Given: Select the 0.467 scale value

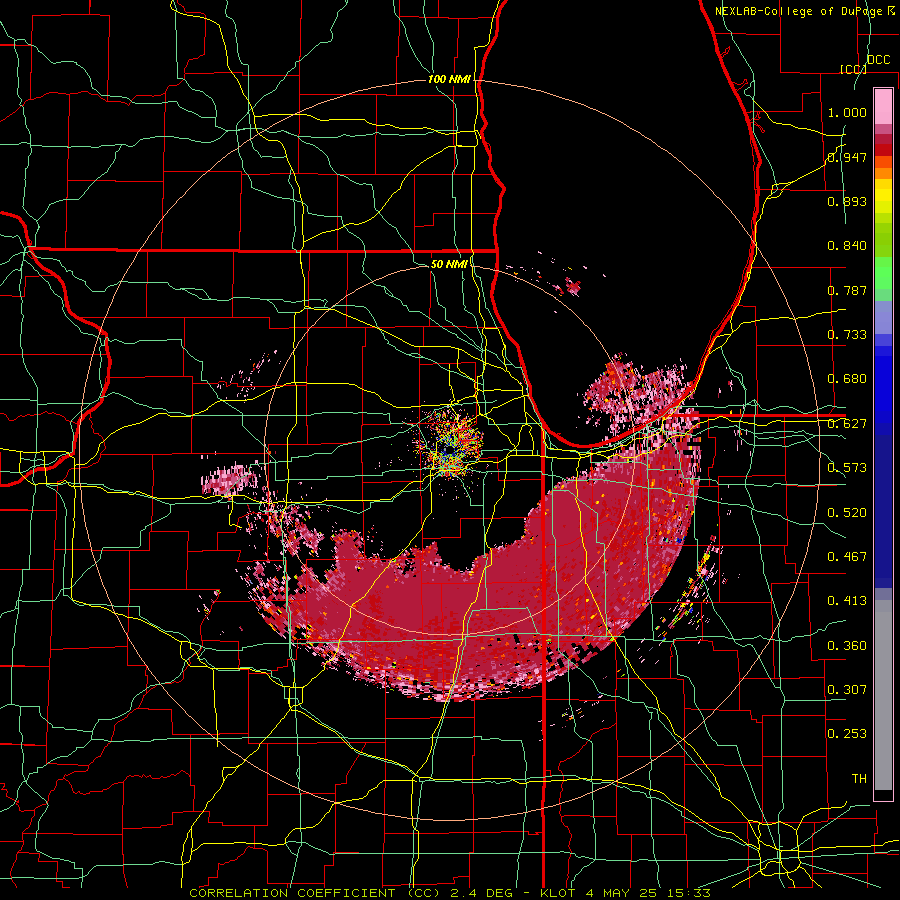Looking at the screenshot, I should pyautogui.click(x=847, y=557).
